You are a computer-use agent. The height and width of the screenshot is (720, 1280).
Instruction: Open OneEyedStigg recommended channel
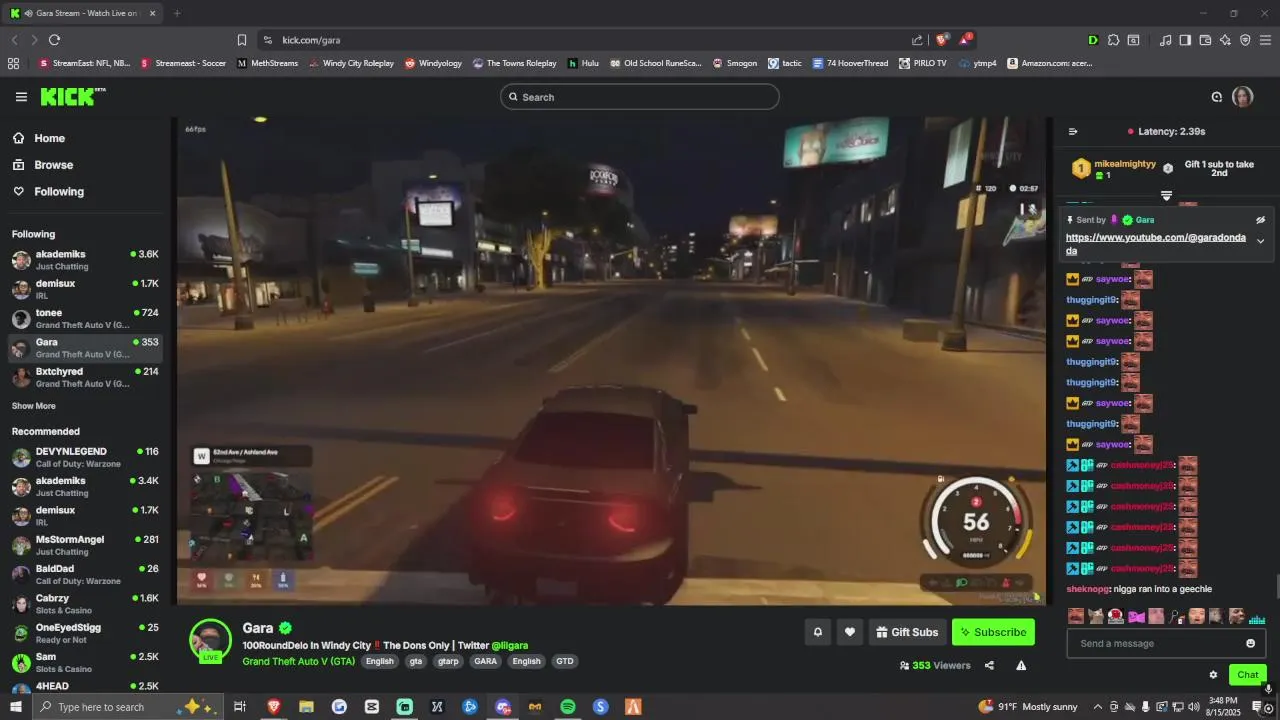85,633
